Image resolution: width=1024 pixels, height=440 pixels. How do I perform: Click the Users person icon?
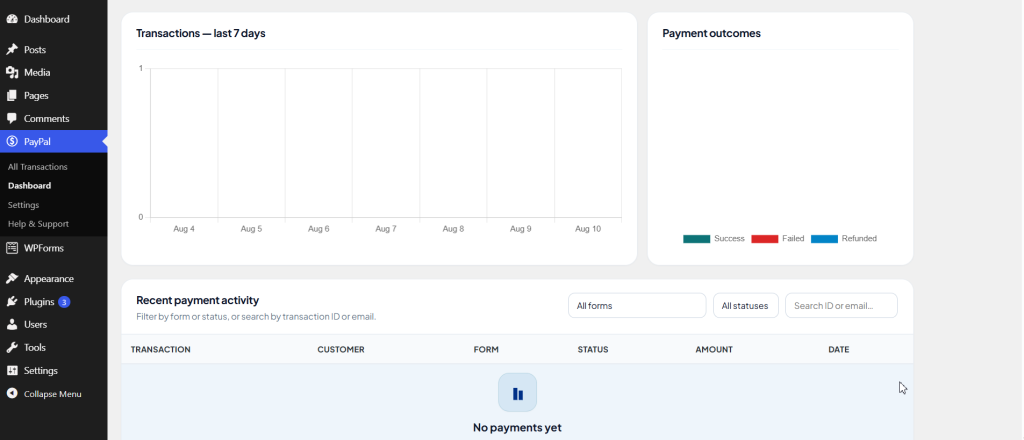12,324
